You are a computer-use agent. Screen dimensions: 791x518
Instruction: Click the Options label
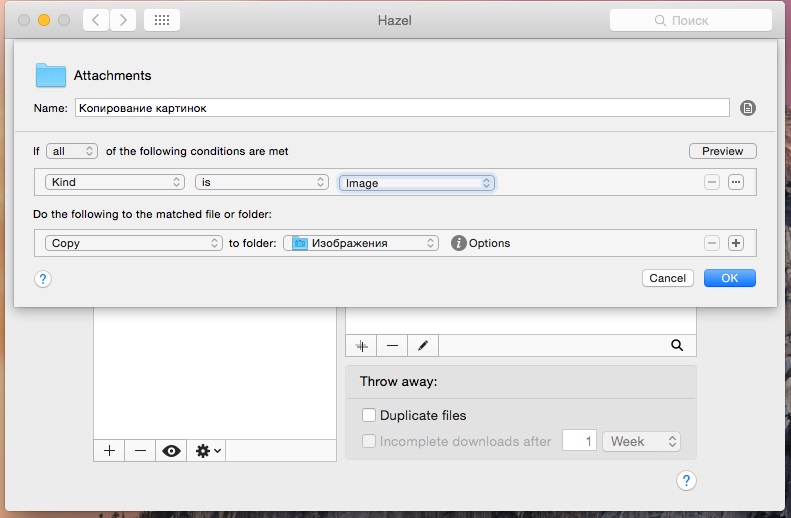489,243
